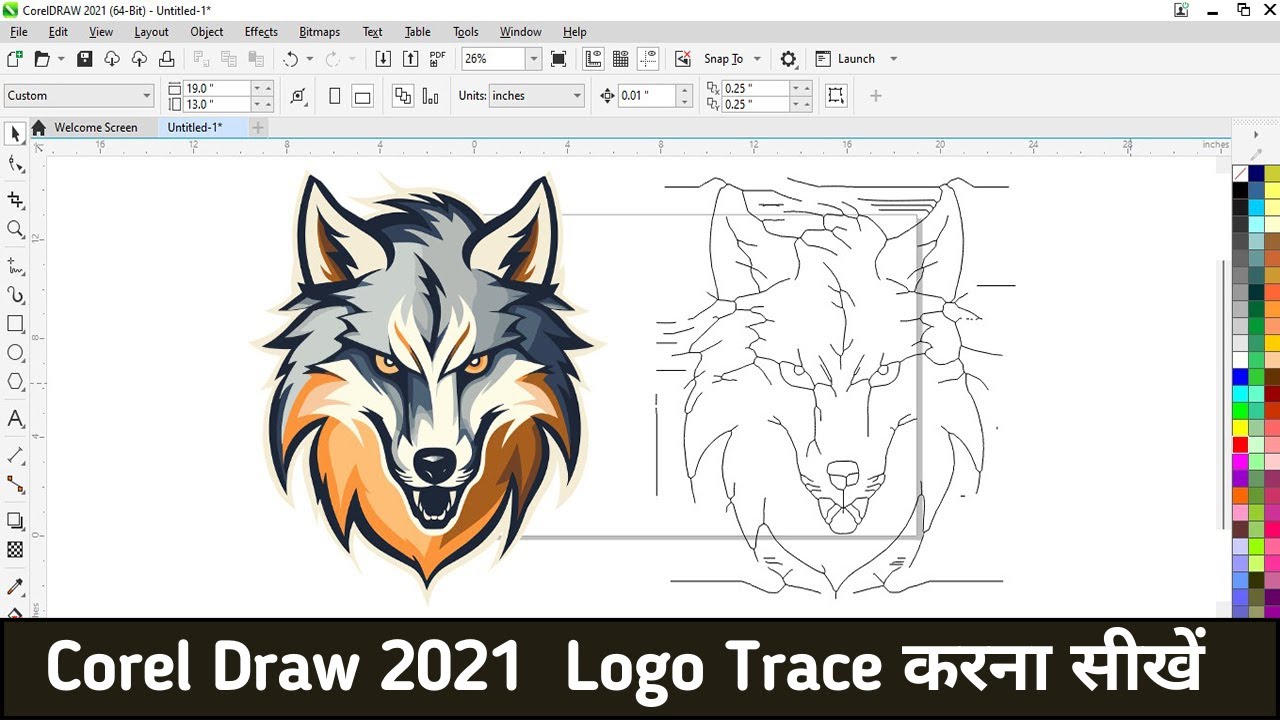Click the page width 19.0 field
Image resolution: width=1280 pixels, height=720 pixels.
[x=216, y=88]
